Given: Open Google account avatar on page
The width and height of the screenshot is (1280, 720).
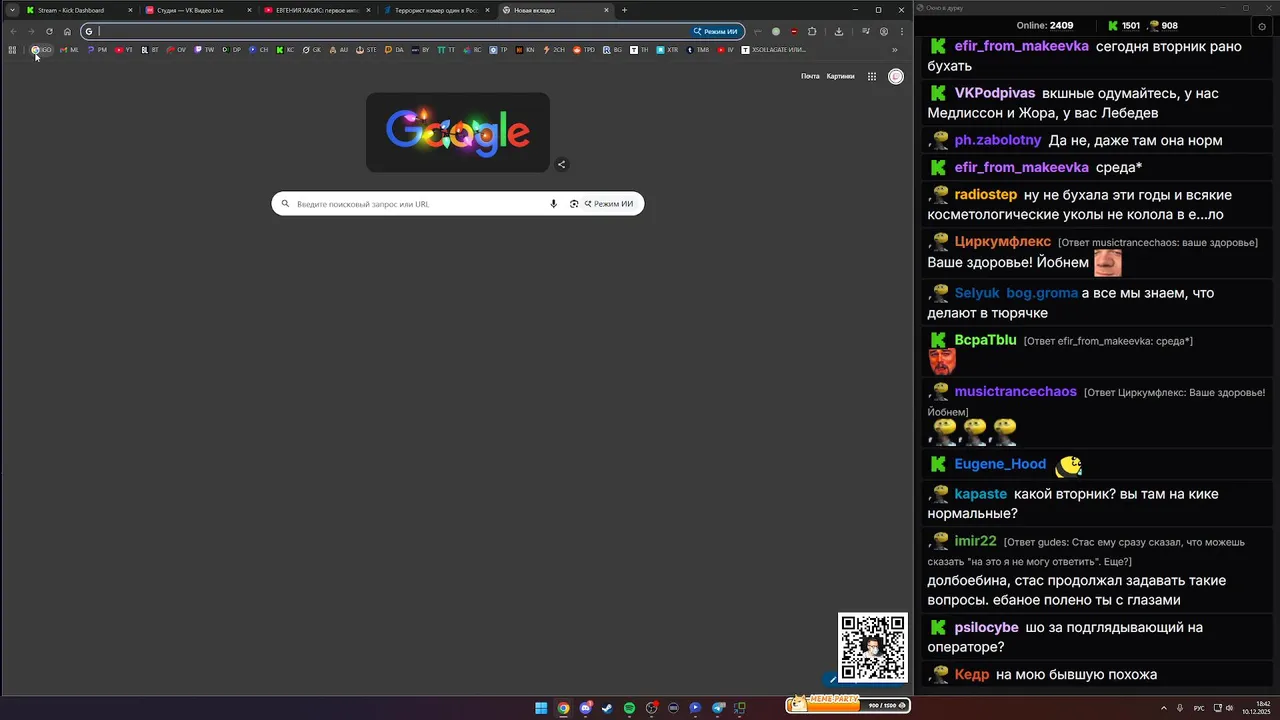Looking at the screenshot, I should (896, 76).
